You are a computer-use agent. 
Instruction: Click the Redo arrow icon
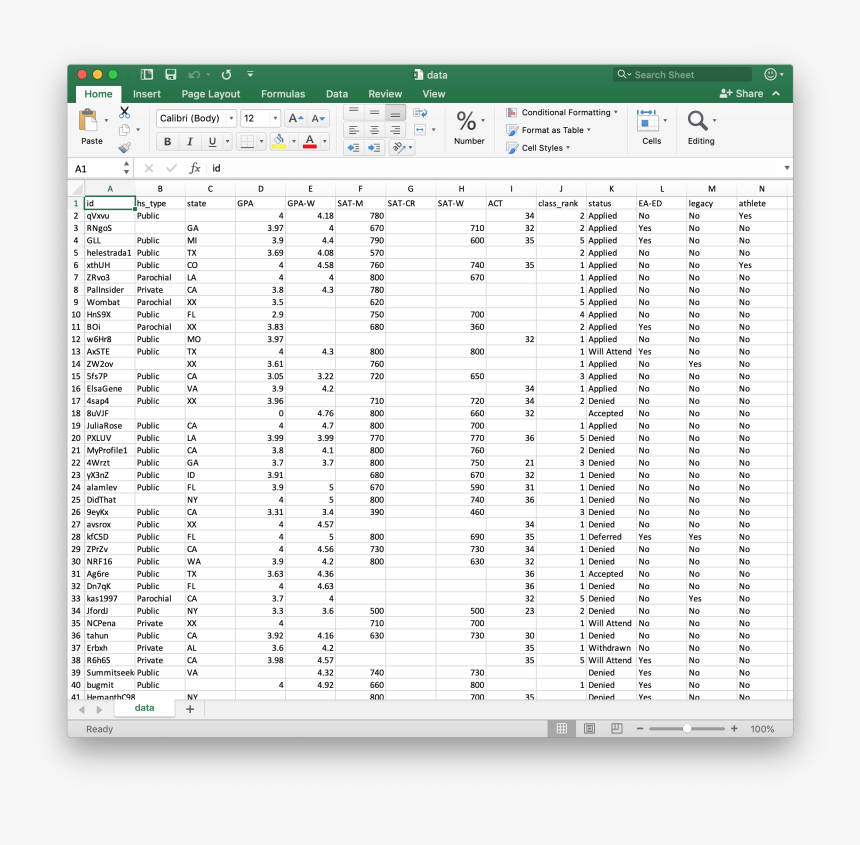point(226,75)
